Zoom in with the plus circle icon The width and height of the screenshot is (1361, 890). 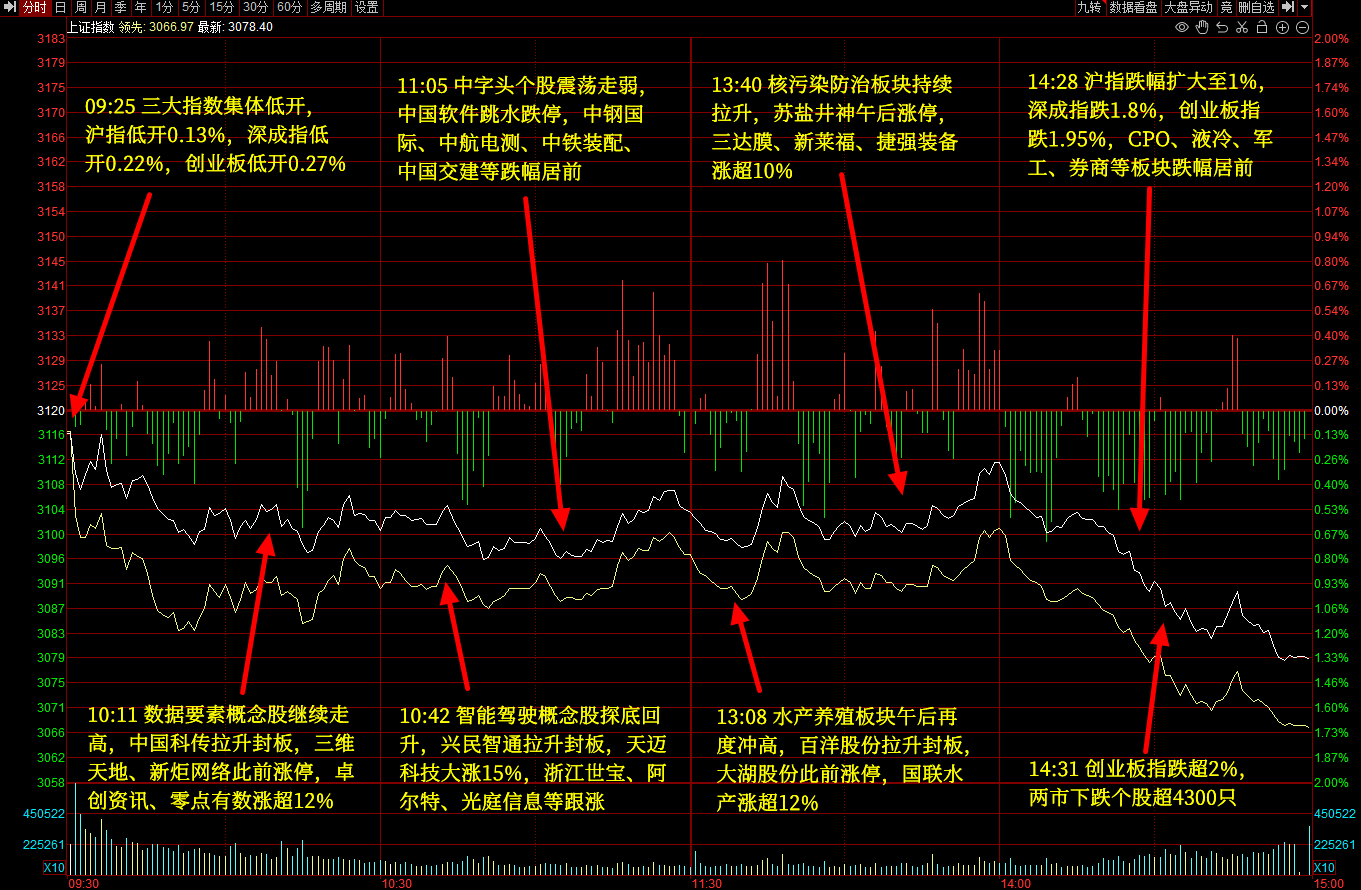click(x=1282, y=27)
